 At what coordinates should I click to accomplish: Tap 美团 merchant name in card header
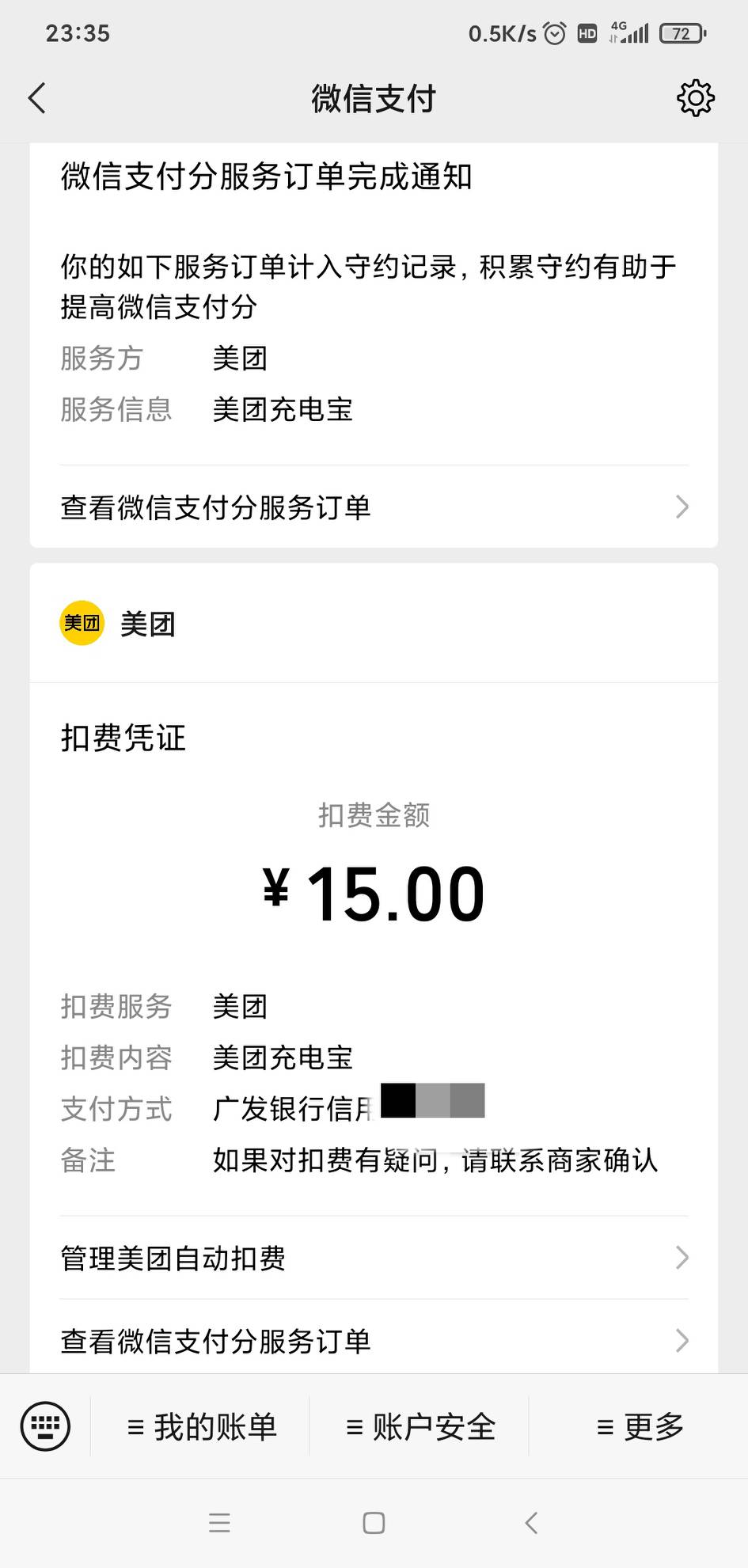tap(148, 624)
